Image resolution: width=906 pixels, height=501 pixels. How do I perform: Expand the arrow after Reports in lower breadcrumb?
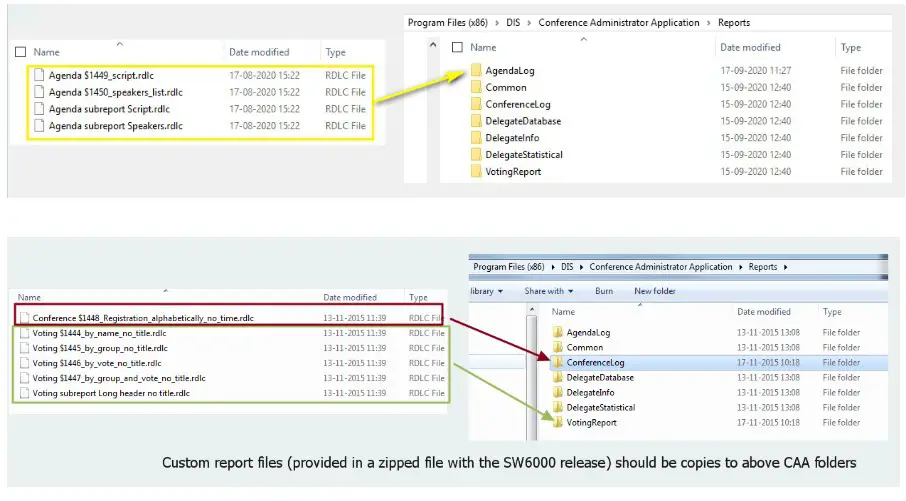pyautogui.click(x=785, y=267)
